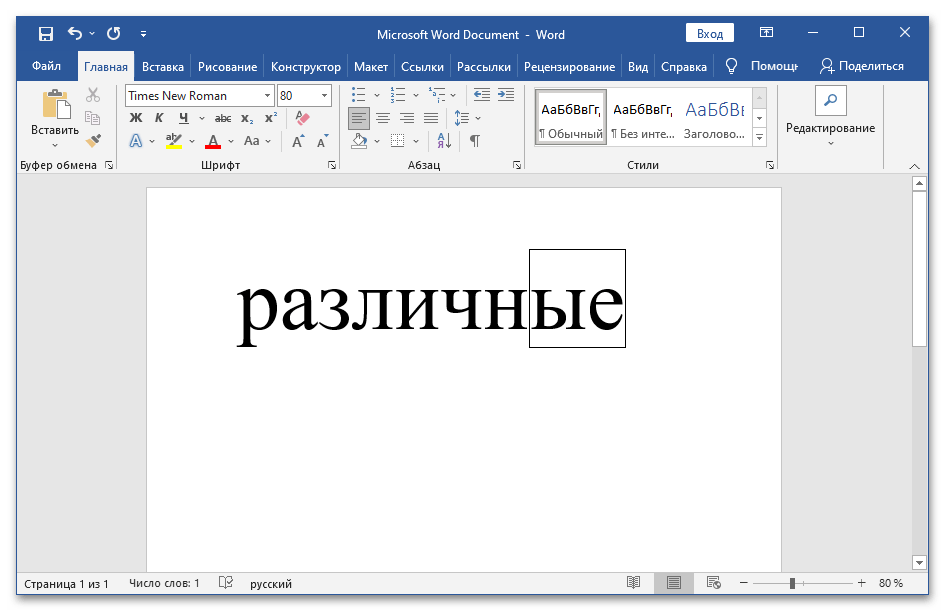Image resolution: width=945 pixels, height=611 pixels.
Task: Align text right
Action: [407, 118]
